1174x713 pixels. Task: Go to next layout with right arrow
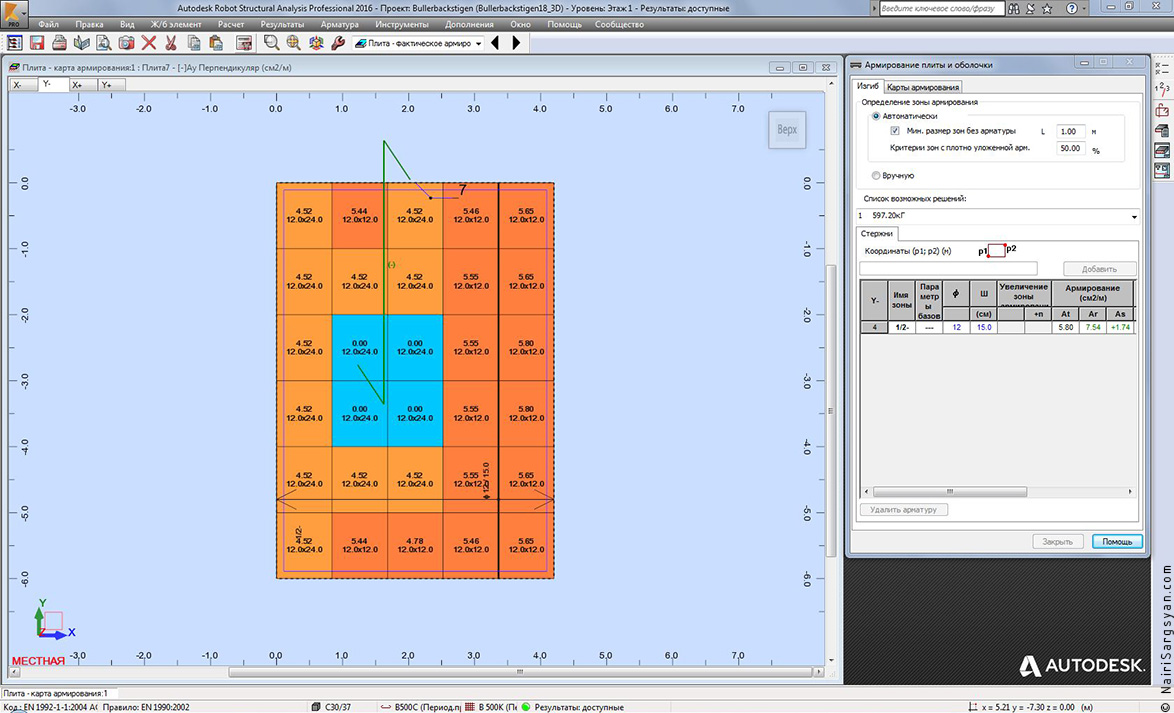[516, 43]
